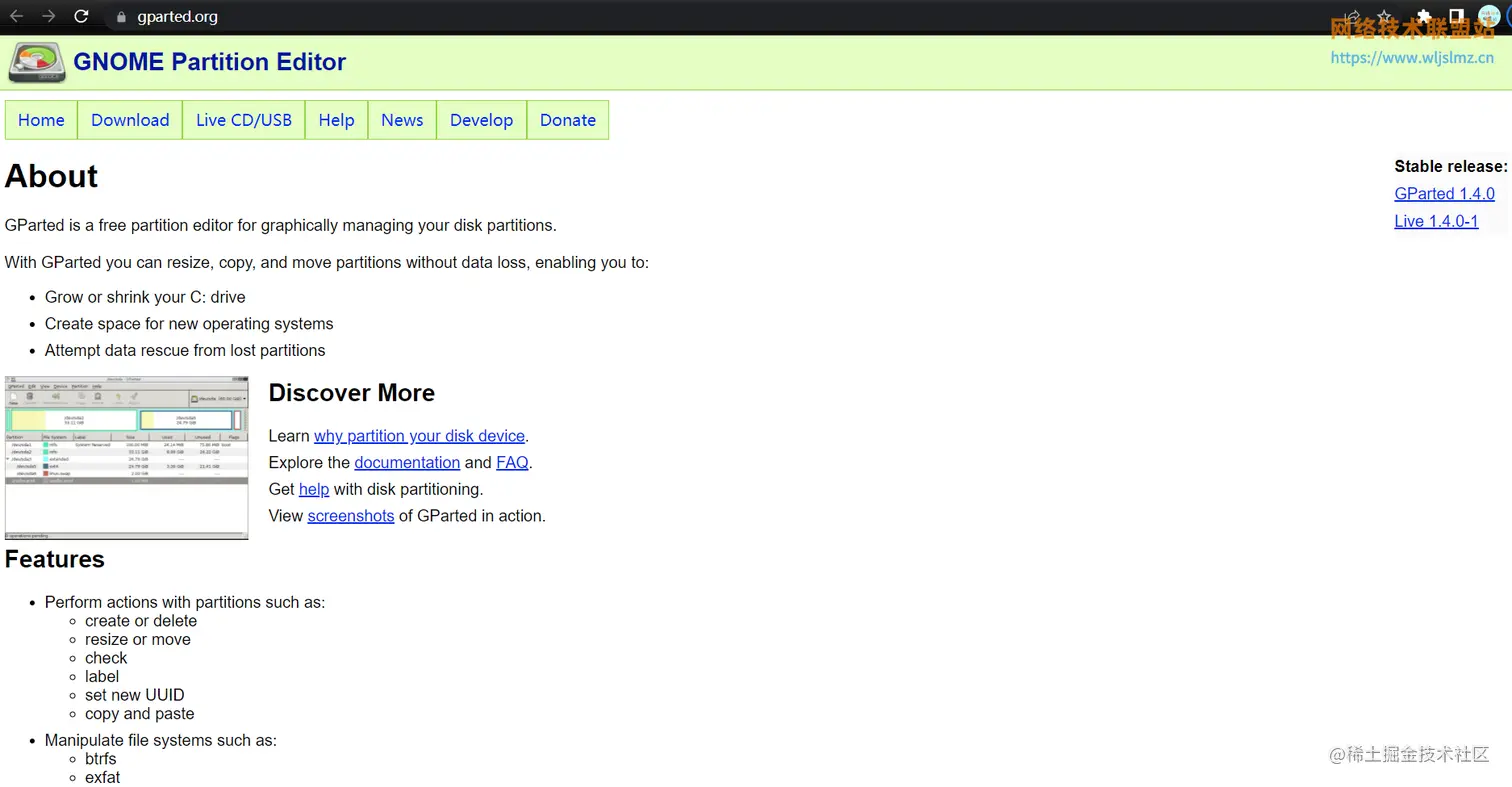Click 'Grow or shrink your C: drive'

point(145,297)
